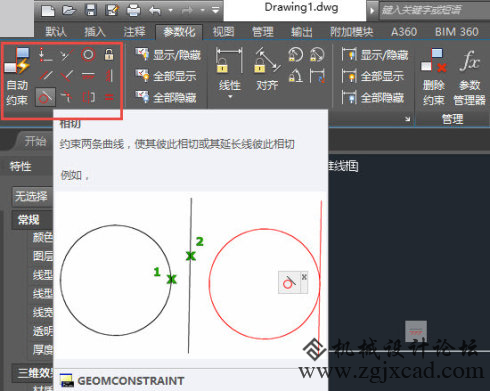Viewport: 491px width, 392px height.
Task: Switch to the 管理 ribbon tab
Action: [x=263, y=32]
